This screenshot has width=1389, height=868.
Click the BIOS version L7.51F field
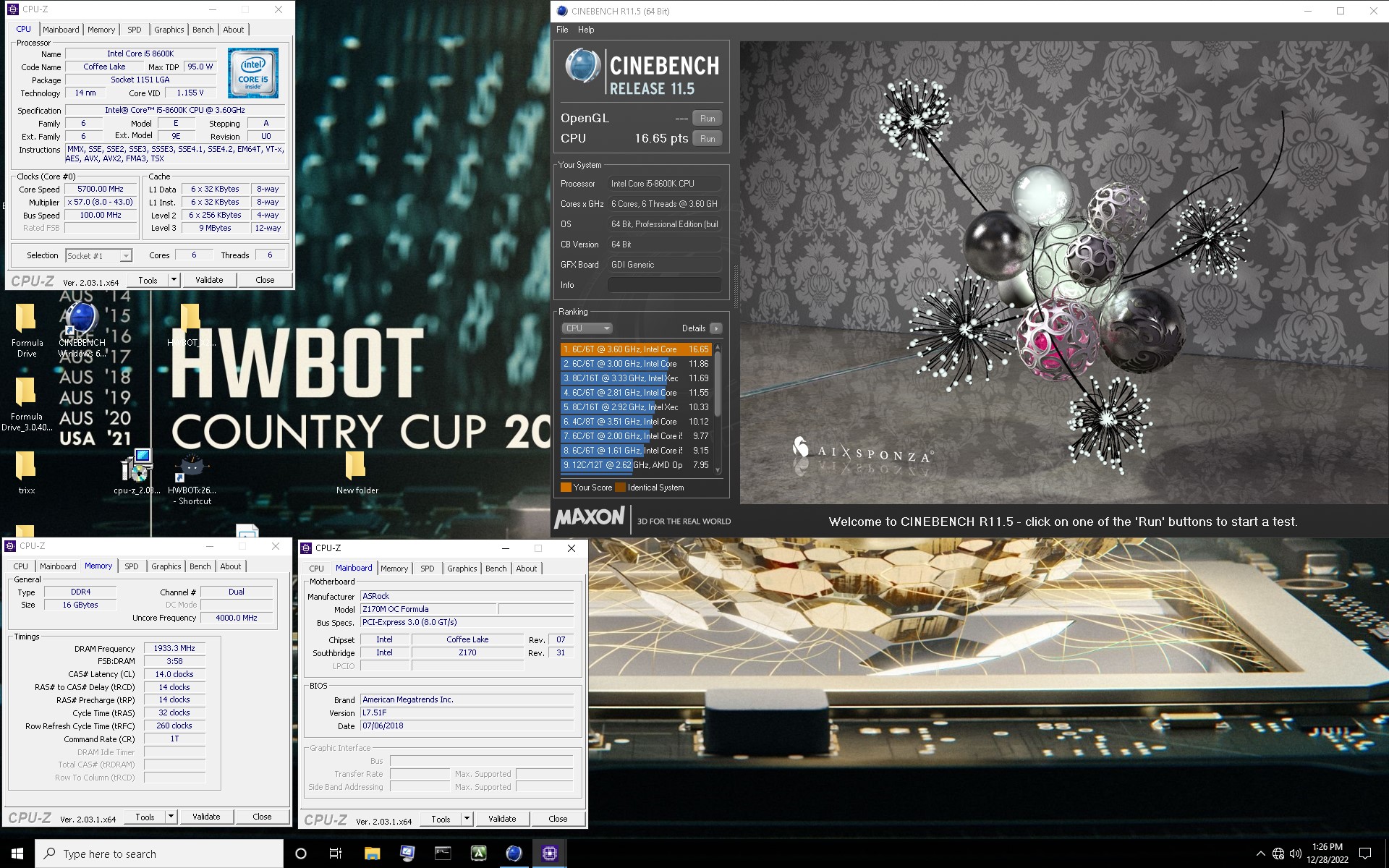467,712
